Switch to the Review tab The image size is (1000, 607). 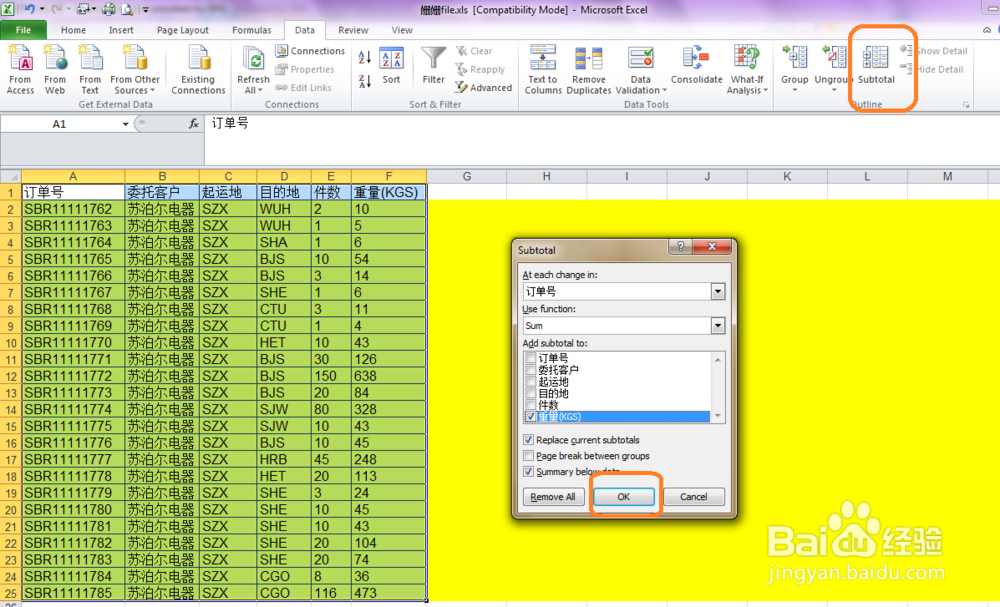(353, 30)
